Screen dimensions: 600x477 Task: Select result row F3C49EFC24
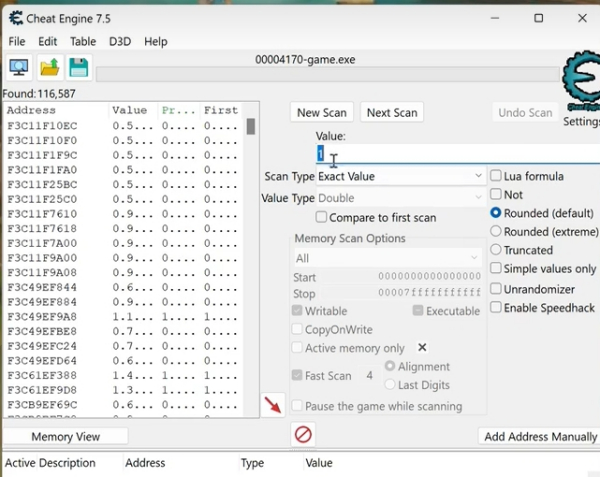tap(124, 346)
